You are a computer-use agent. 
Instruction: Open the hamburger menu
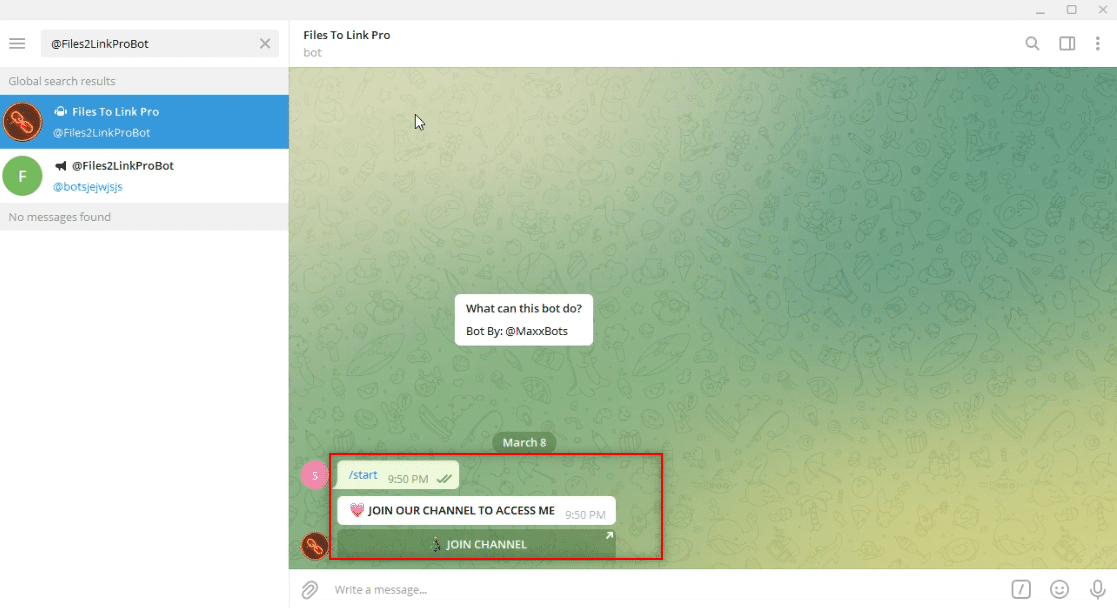(x=17, y=43)
